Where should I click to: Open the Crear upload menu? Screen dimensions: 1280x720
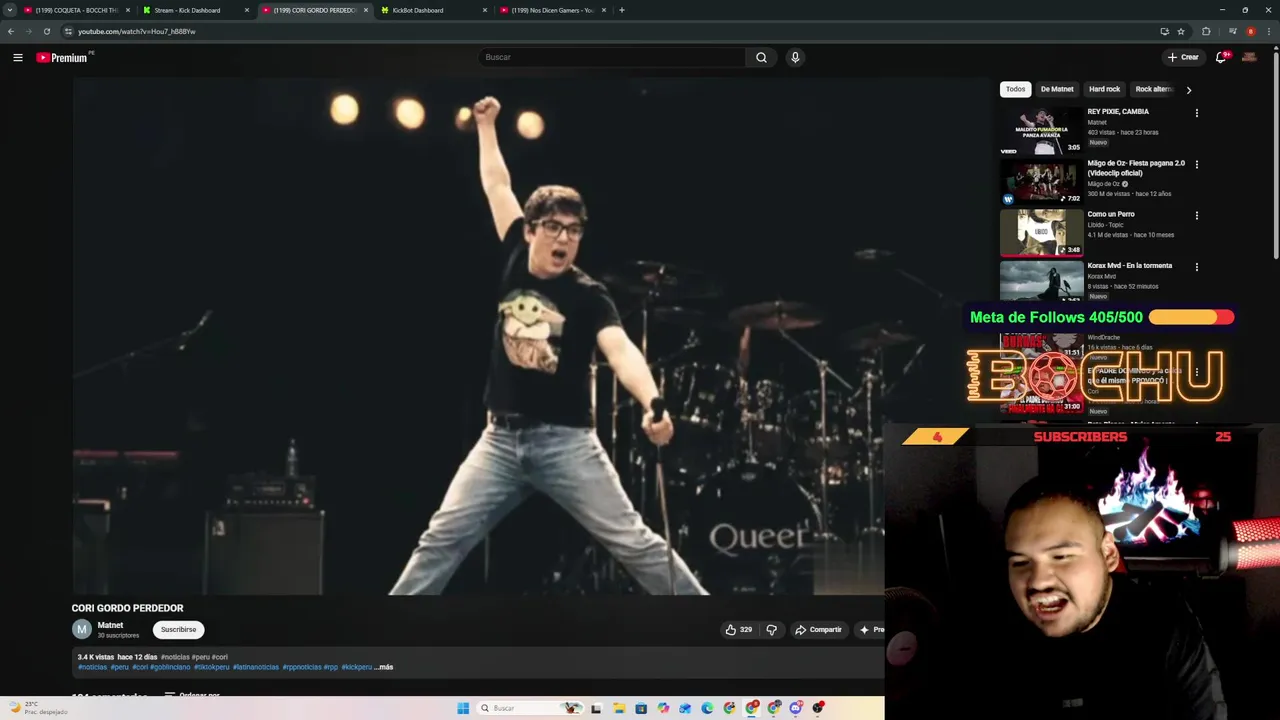[1183, 57]
